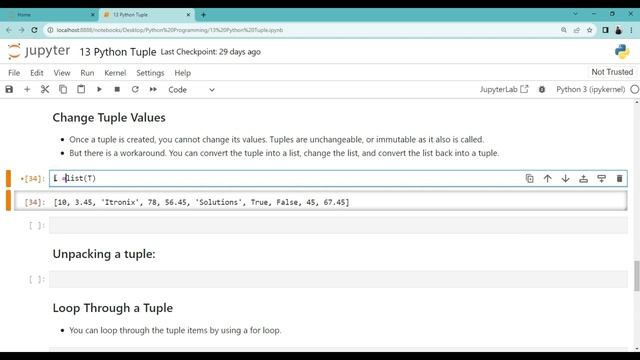Open the Help menu

[182, 73]
